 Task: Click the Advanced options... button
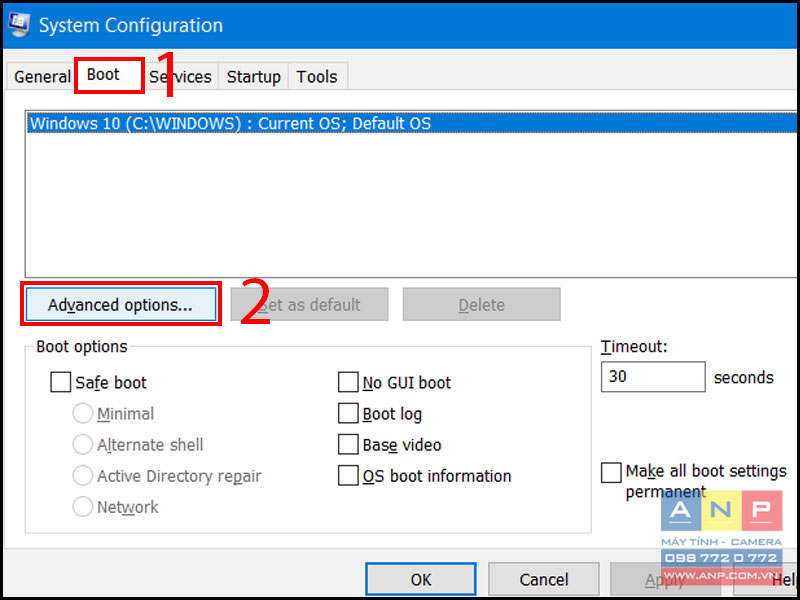pos(121,305)
